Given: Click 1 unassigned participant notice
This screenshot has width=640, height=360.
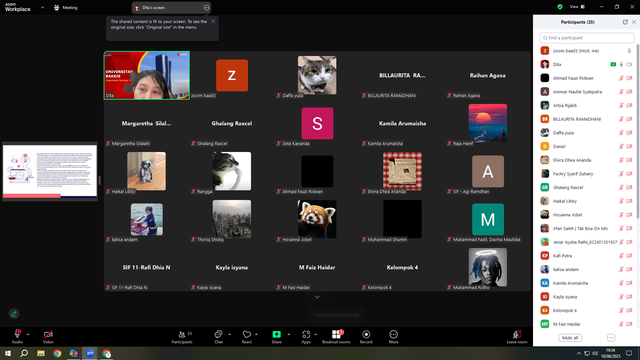Looking at the screenshot, I should (336, 315).
